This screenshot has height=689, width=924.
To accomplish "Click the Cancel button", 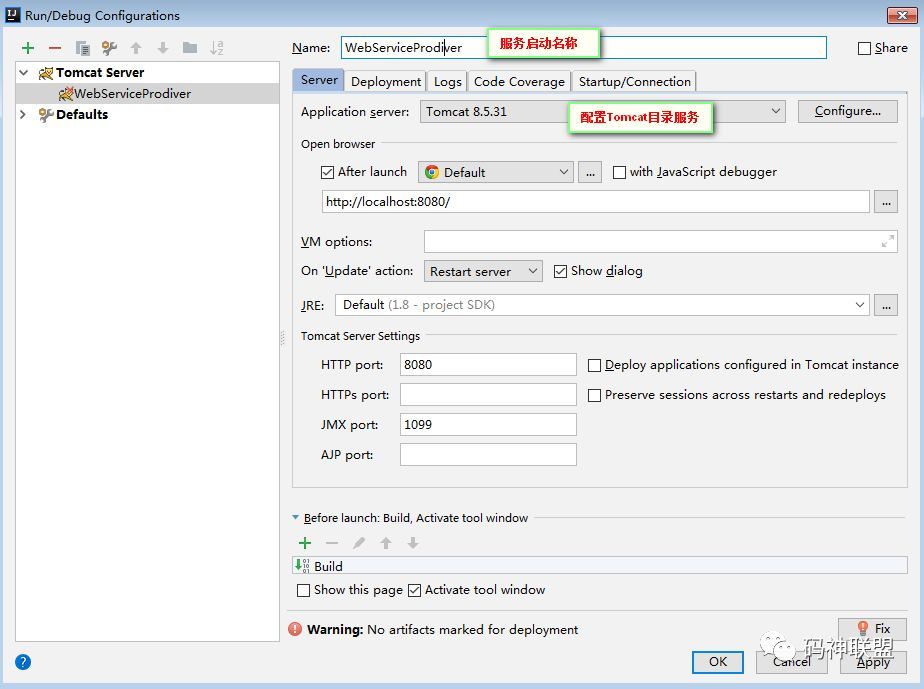I will [792, 662].
